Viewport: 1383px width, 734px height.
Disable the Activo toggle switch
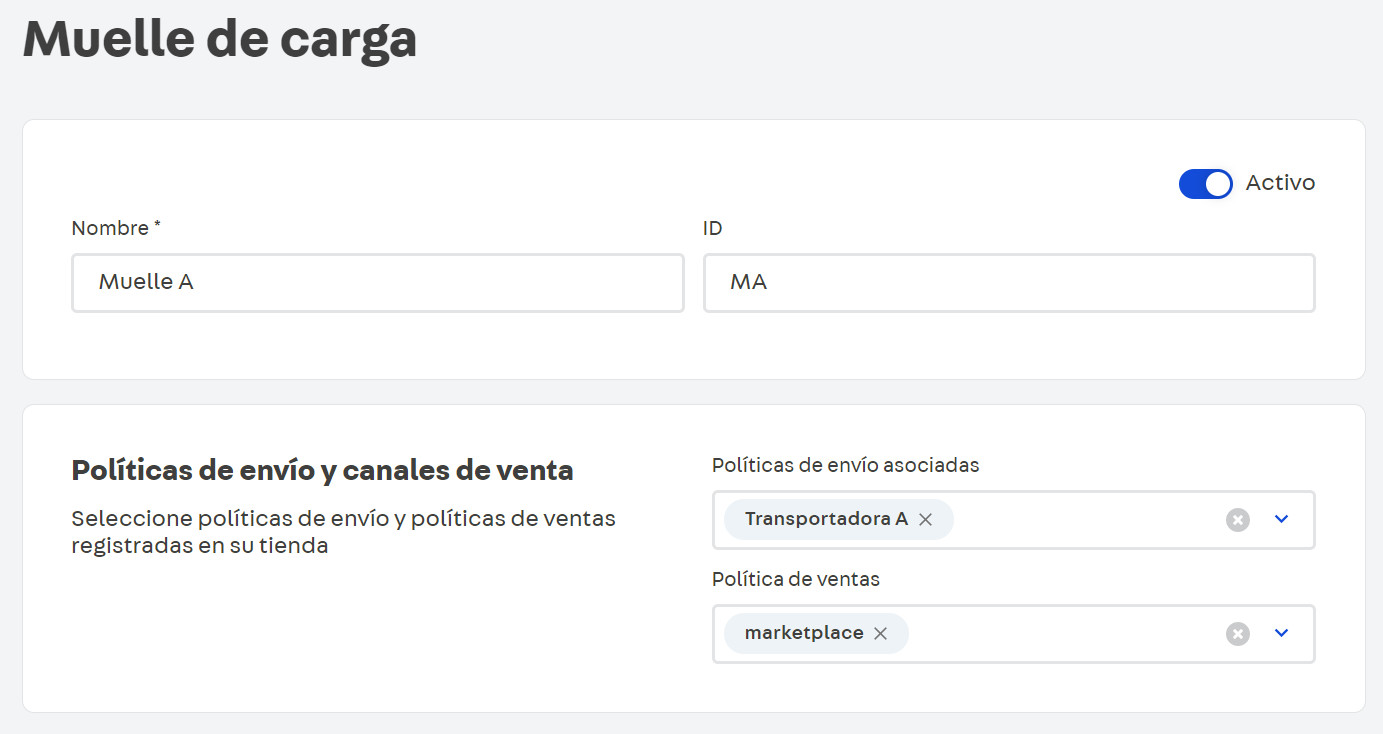[1206, 183]
